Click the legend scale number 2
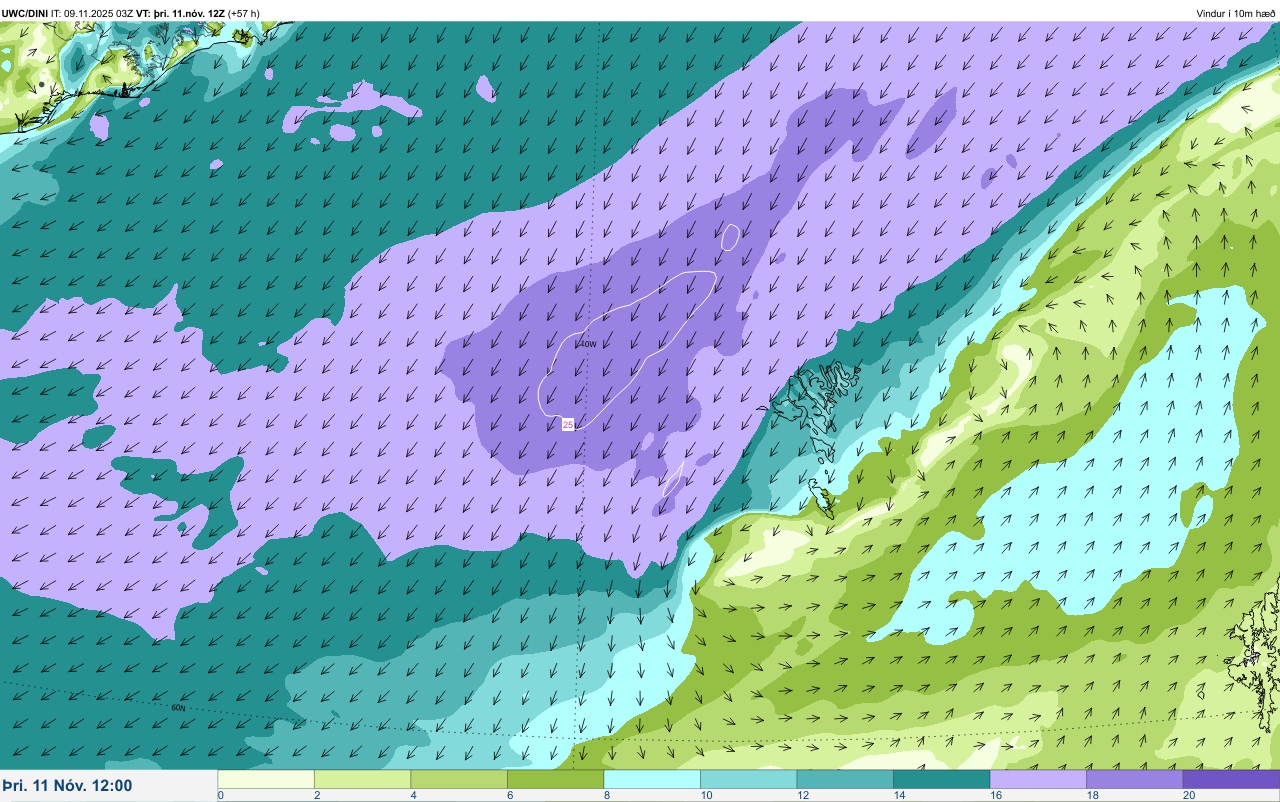This screenshot has width=1280, height=802. pyautogui.click(x=316, y=795)
